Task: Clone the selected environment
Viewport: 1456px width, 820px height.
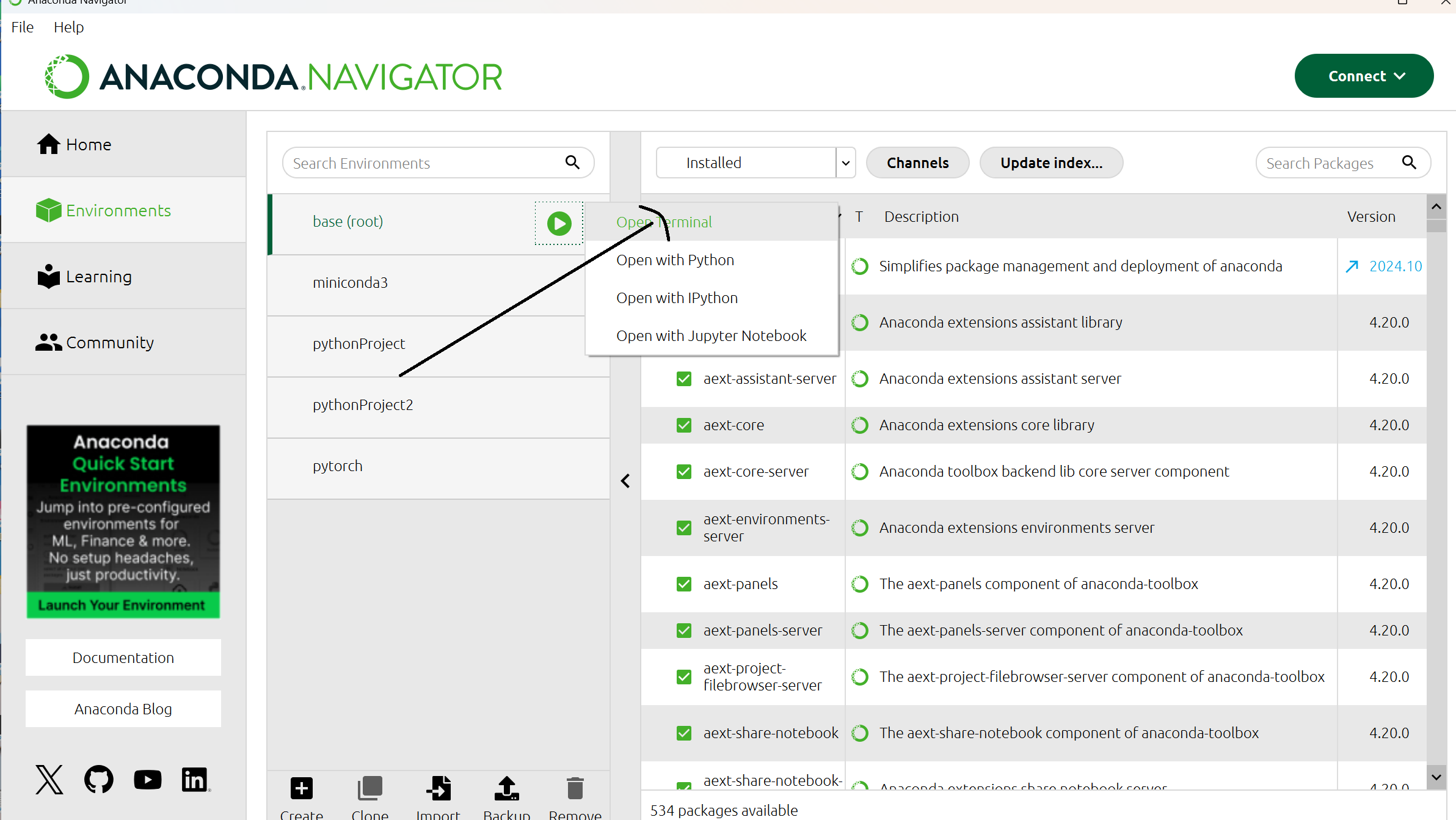Action: click(370, 788)
